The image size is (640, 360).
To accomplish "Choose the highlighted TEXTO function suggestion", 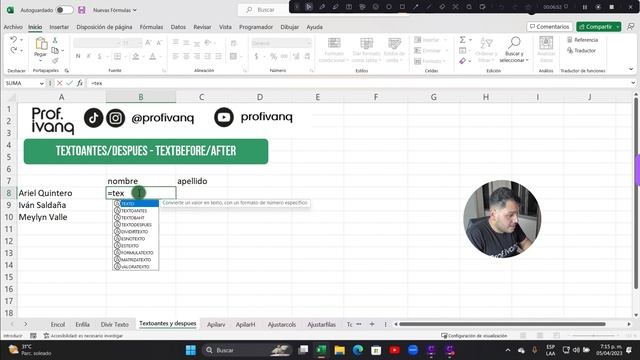I will [136, 203].
